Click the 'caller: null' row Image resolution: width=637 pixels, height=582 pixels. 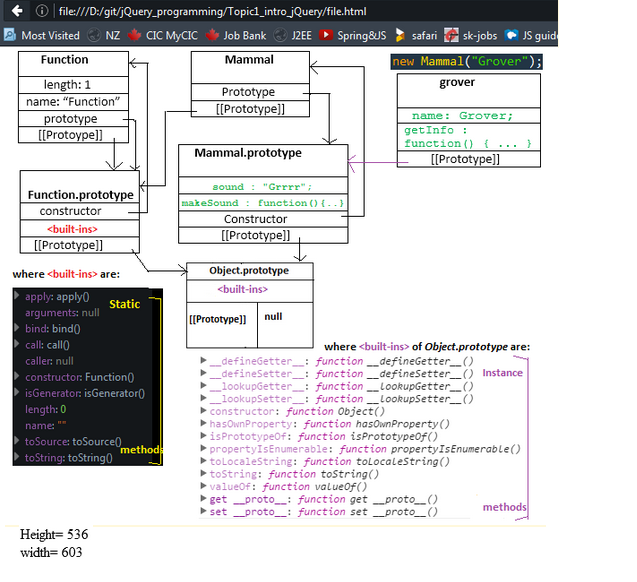coord(49,361)
